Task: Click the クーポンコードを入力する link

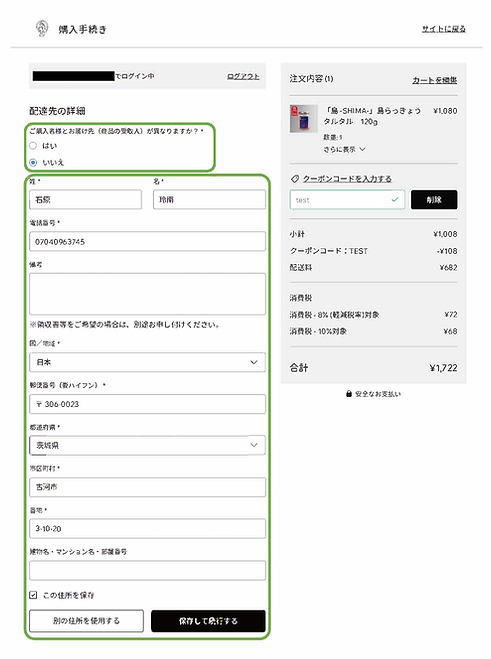Action: (347, 179)
